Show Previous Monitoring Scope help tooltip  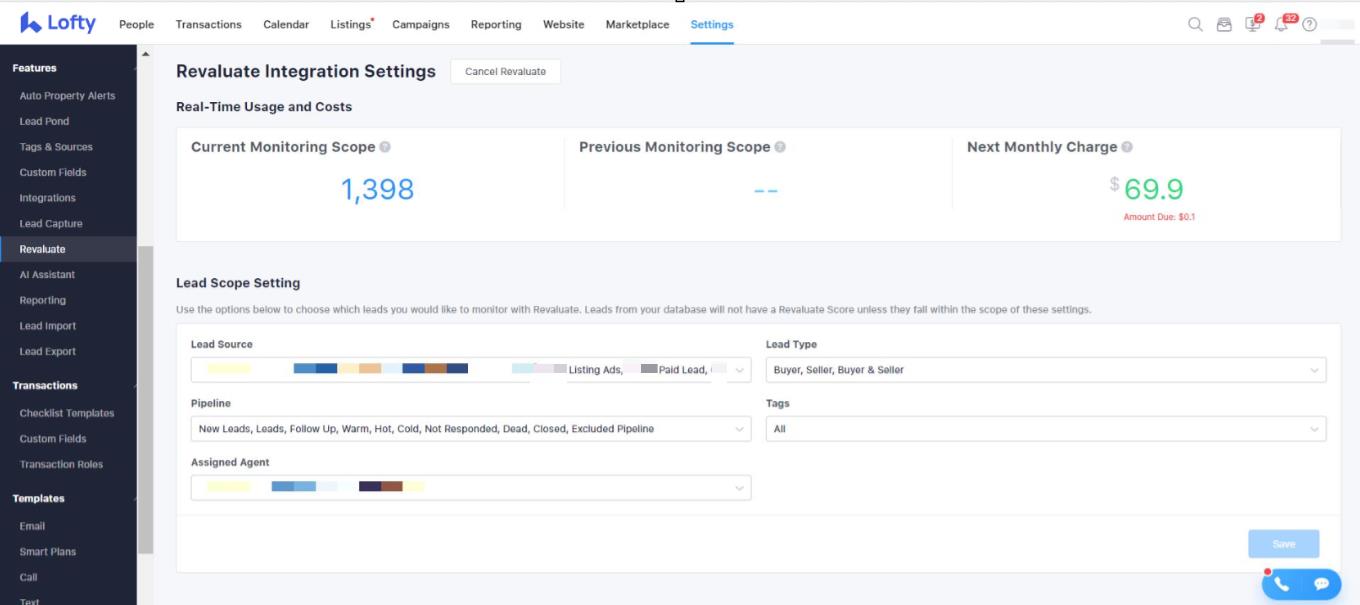tap(780, 147)
